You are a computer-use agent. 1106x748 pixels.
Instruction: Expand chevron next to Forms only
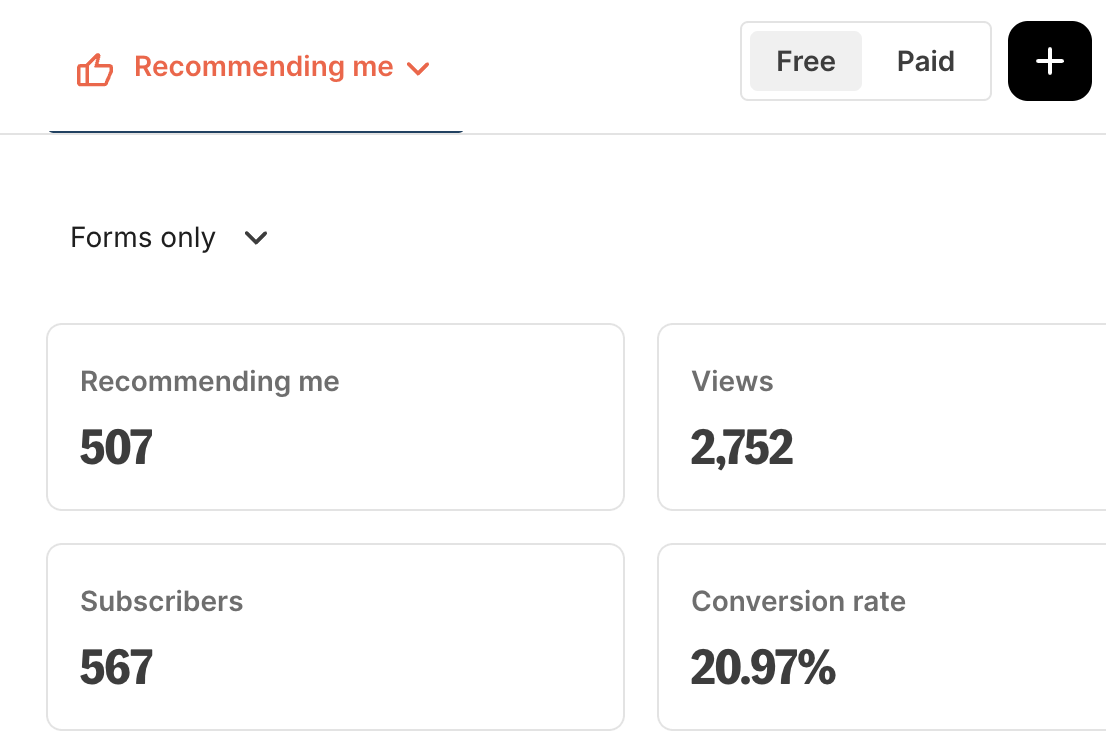(x=255, y=238)
